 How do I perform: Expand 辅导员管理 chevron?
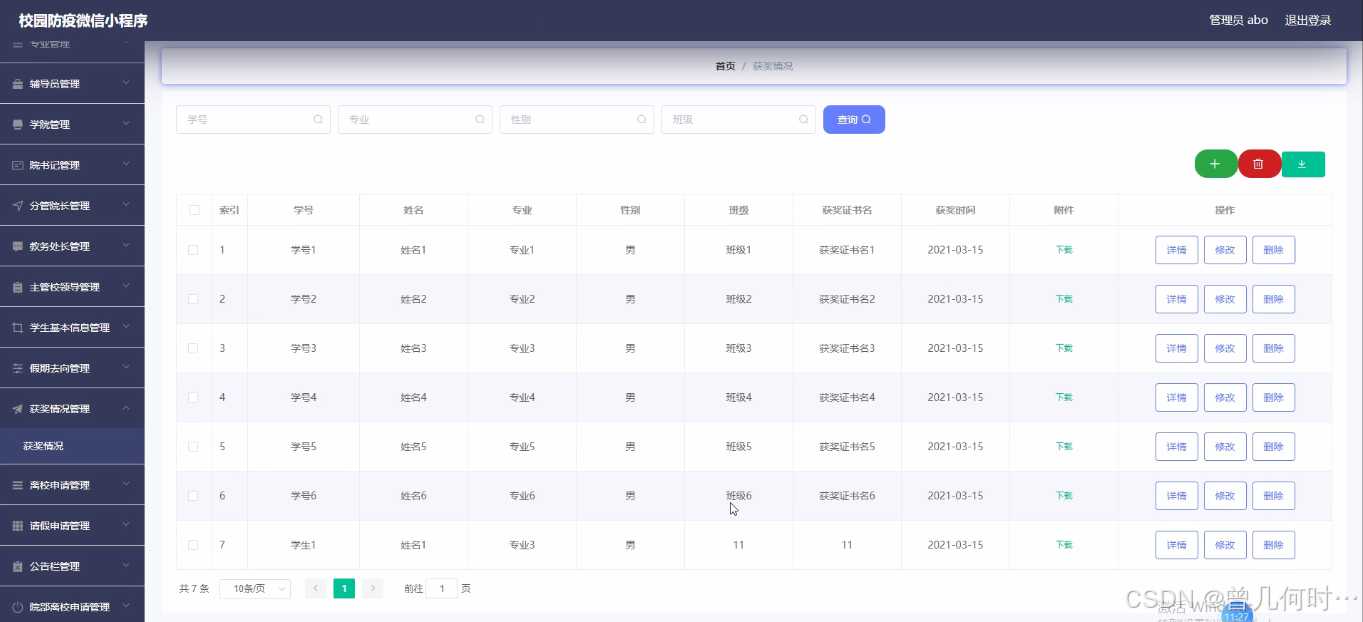(x=126, y=84)
